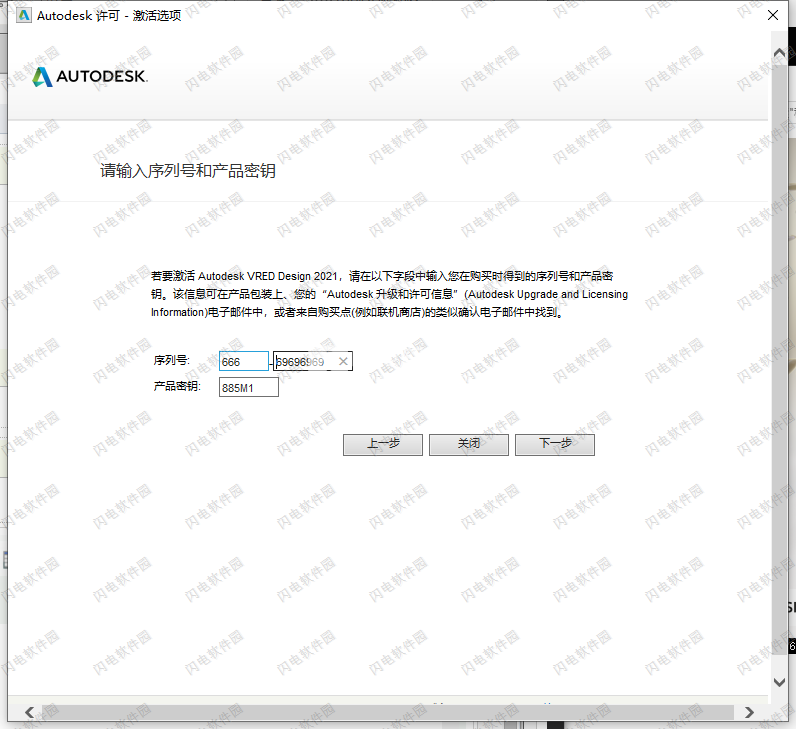Click the horizontal scrollbar right arrow
Viewport: 796px width, 729px height.
749,712
